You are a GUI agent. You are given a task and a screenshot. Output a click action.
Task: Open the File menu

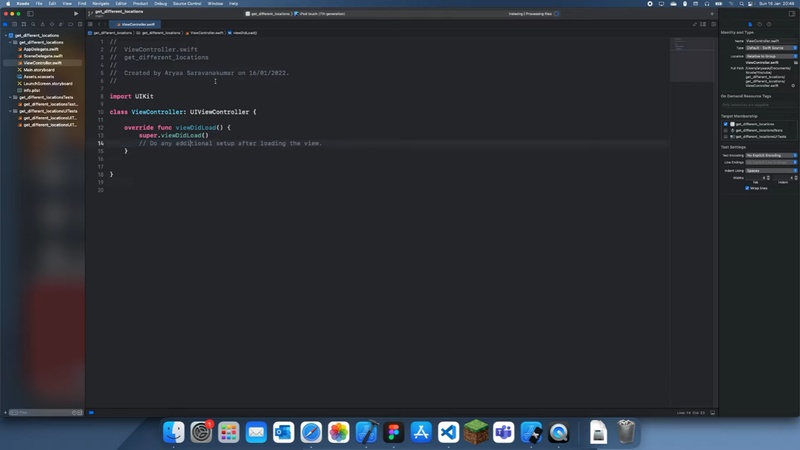pyautogui.click(x=39, y=4)
